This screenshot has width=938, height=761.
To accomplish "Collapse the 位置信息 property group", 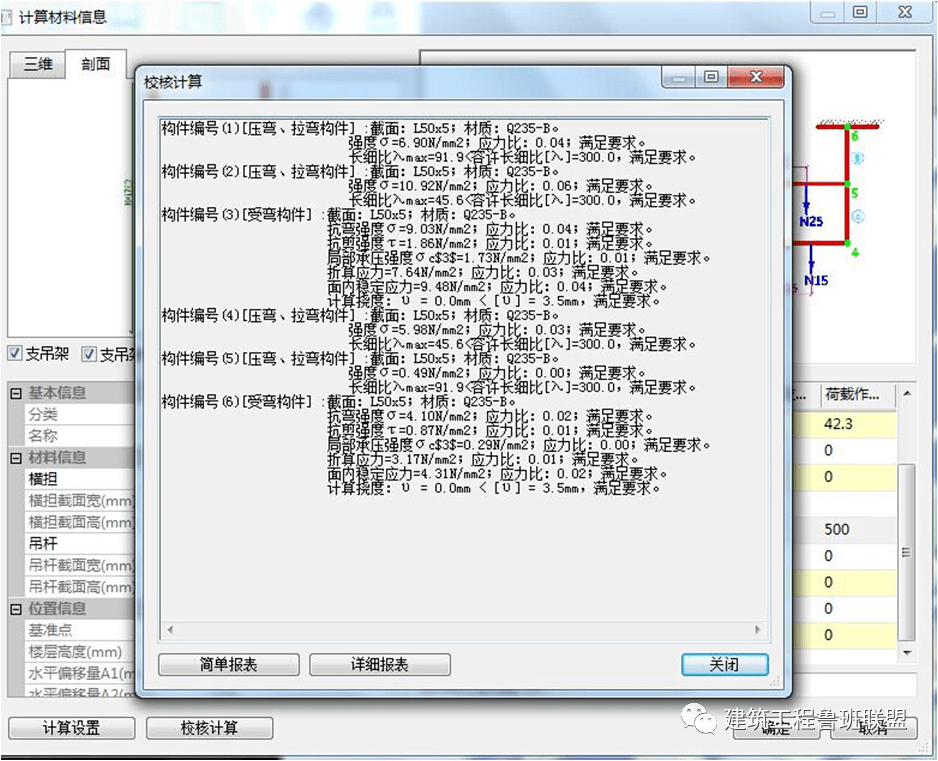I will (16, 609).
